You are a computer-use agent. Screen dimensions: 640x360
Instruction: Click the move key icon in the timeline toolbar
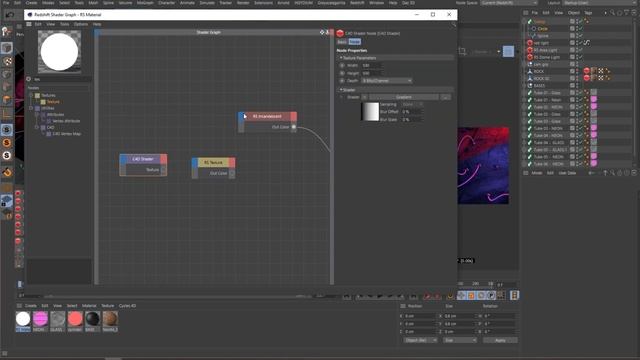point(462,296)
